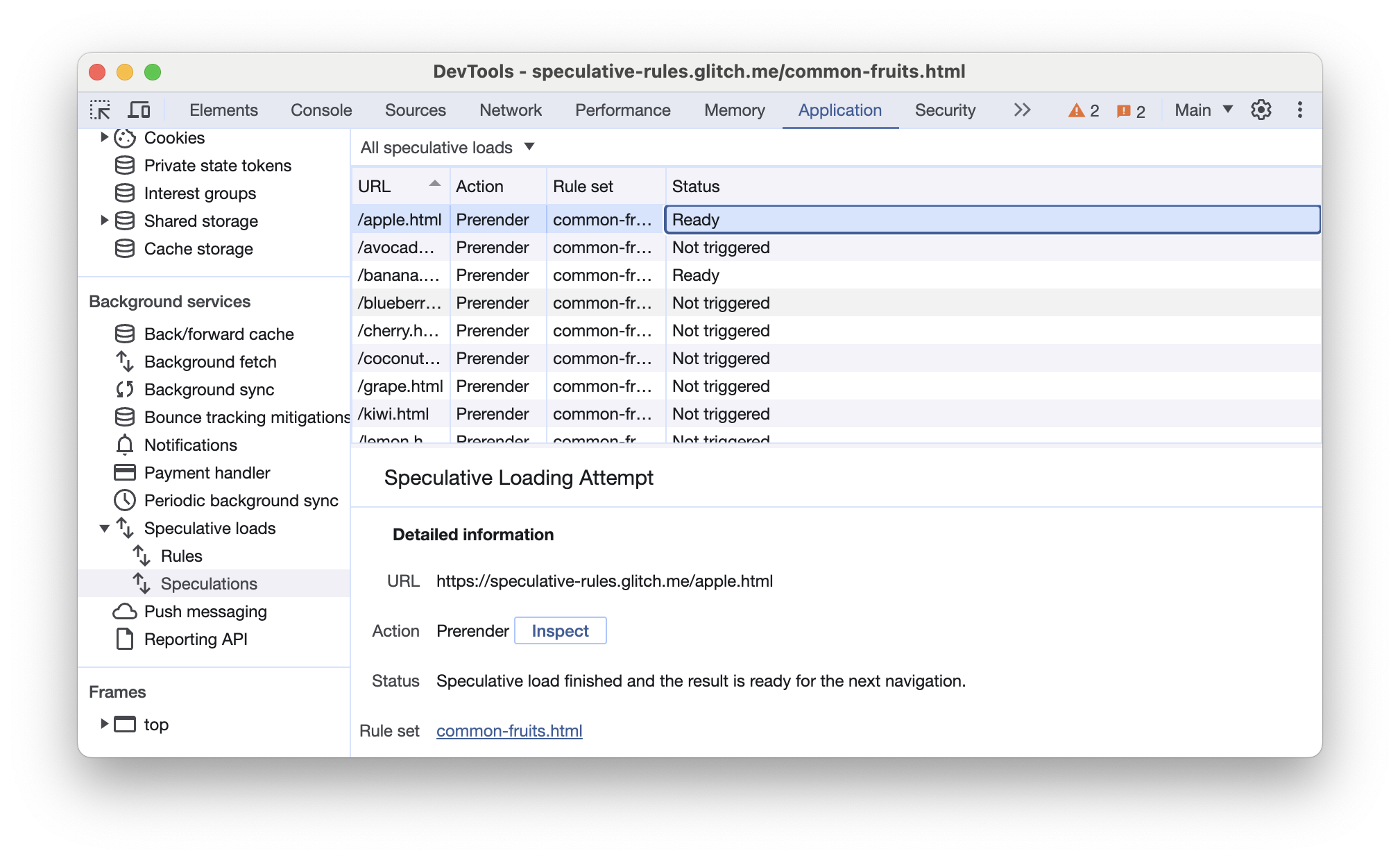
Task: Open the common-fruits.html rule set link
Action: tap(509, 730)
